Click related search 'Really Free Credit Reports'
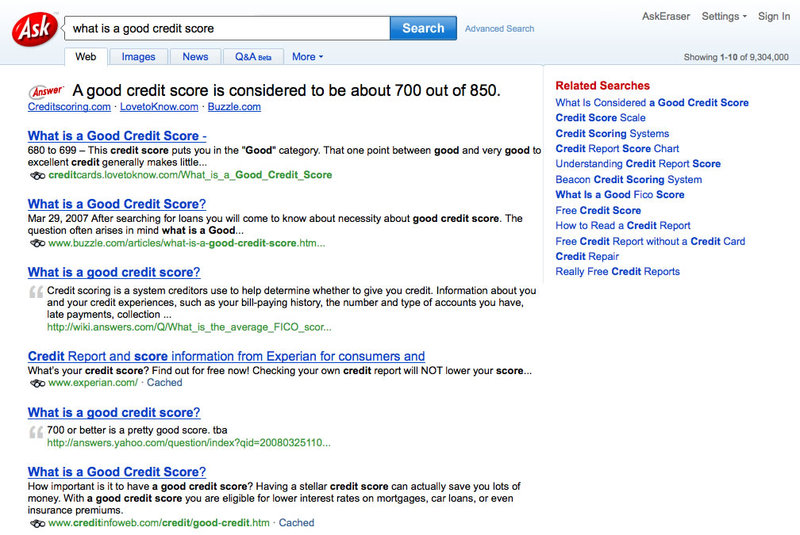 [618, 272]
